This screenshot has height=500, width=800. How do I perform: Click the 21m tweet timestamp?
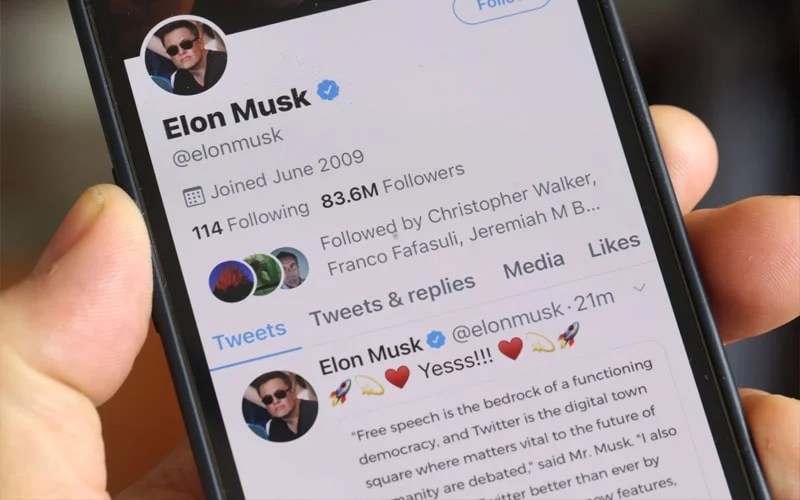point(594,302)
